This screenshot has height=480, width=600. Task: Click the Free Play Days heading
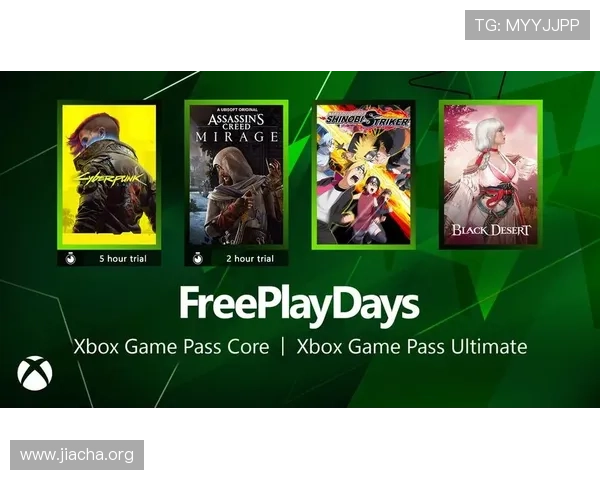pos(299,305)
